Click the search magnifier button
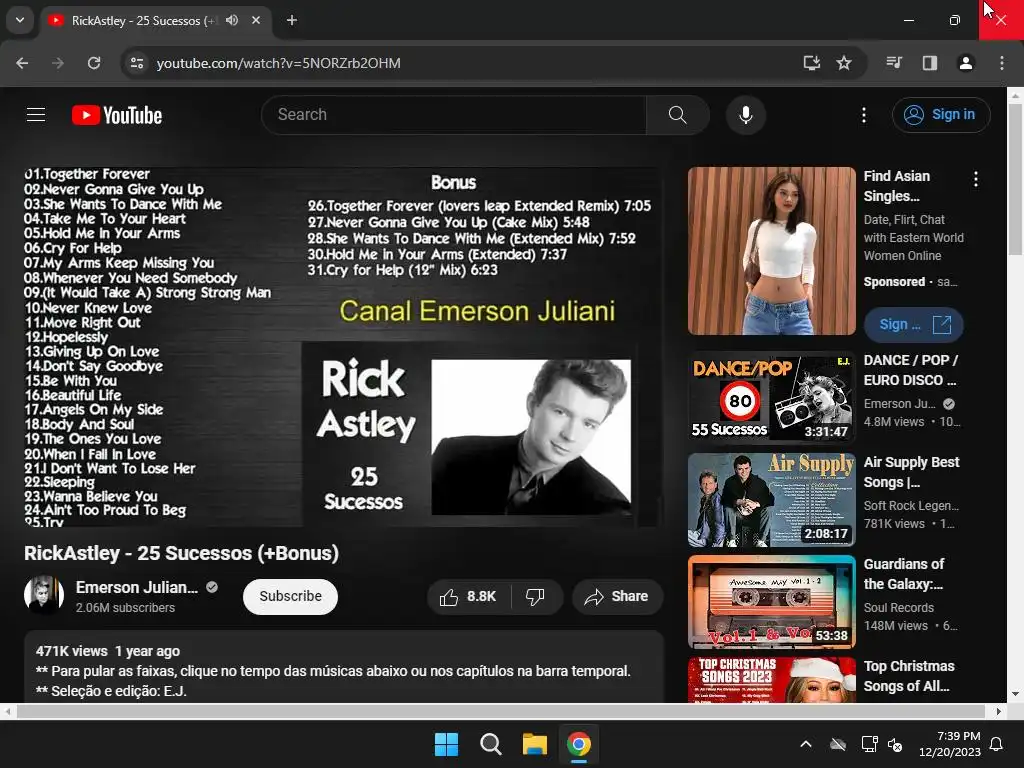1024x768 pixels. [x=677, y=115]
